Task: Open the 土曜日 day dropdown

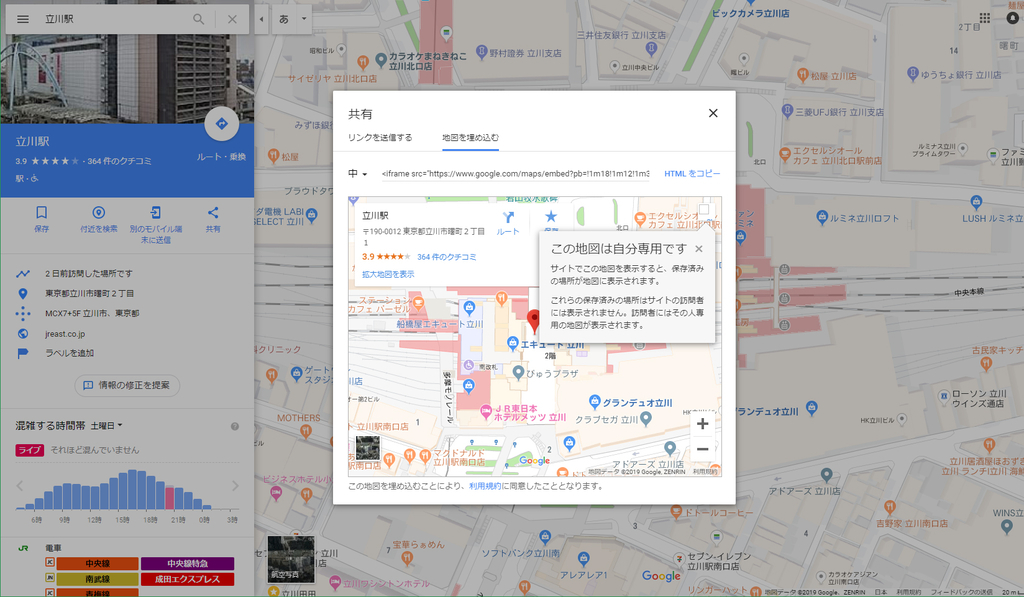Action: (106, 426)
